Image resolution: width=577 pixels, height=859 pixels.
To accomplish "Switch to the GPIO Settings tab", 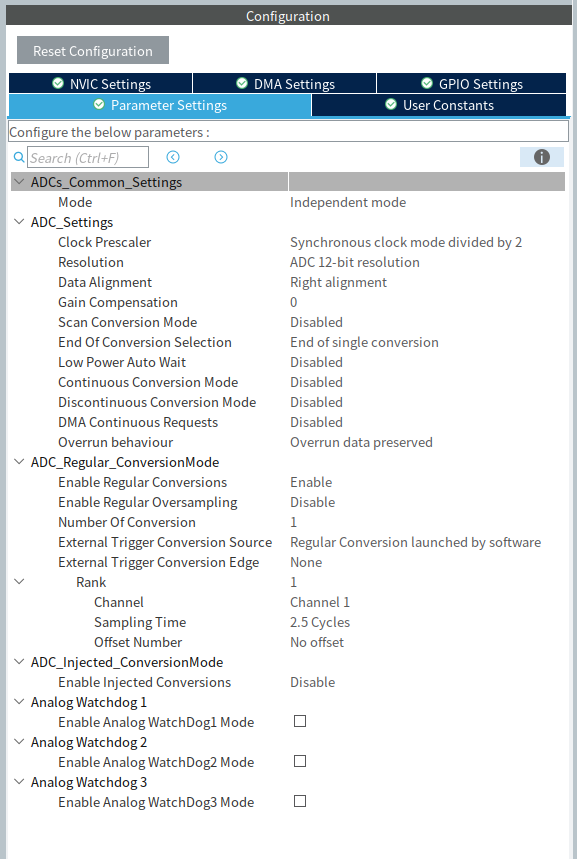I will coord(471,84).
